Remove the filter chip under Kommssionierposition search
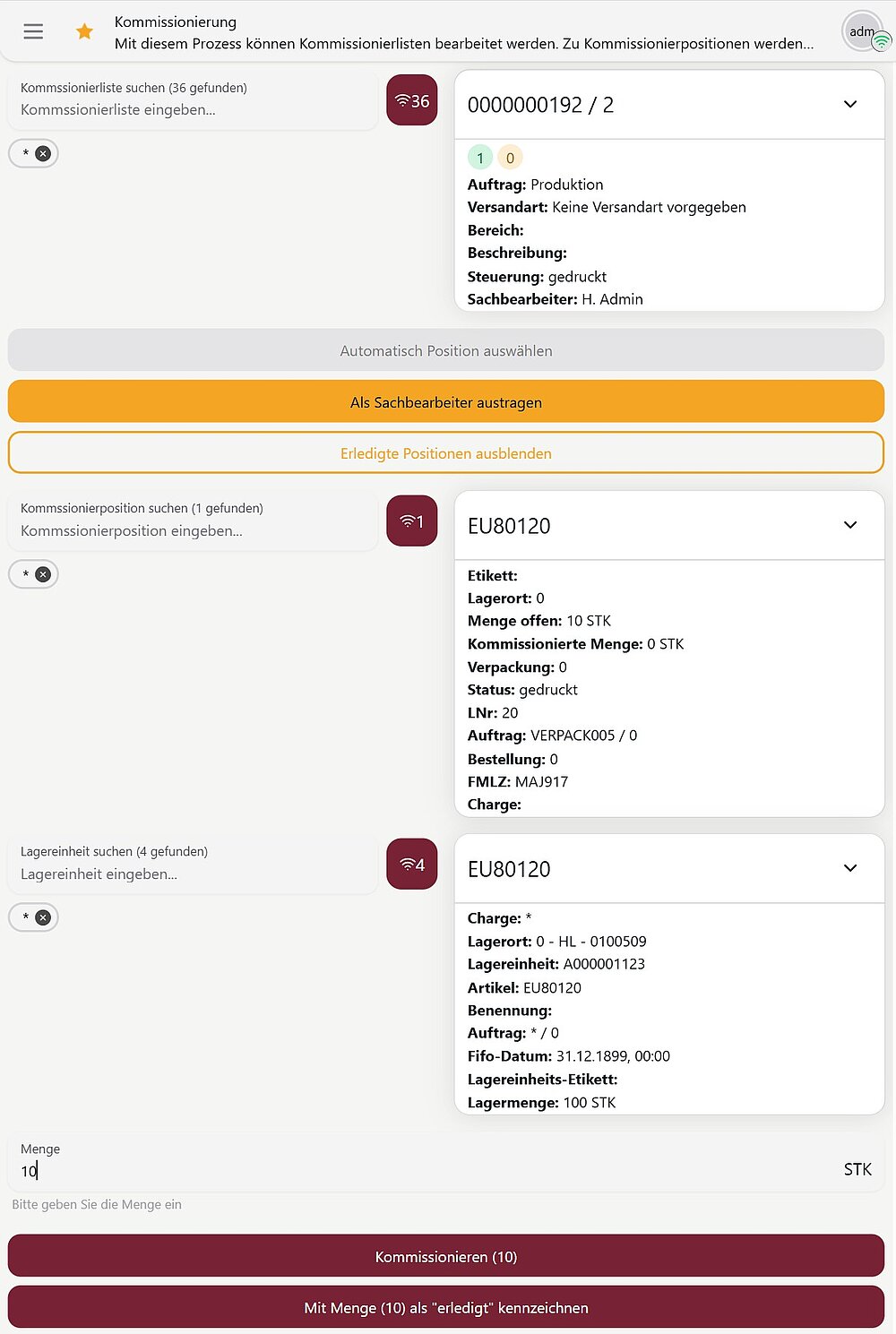Image resolution: width=896 pixels, height=1334 pixels. 43,574
